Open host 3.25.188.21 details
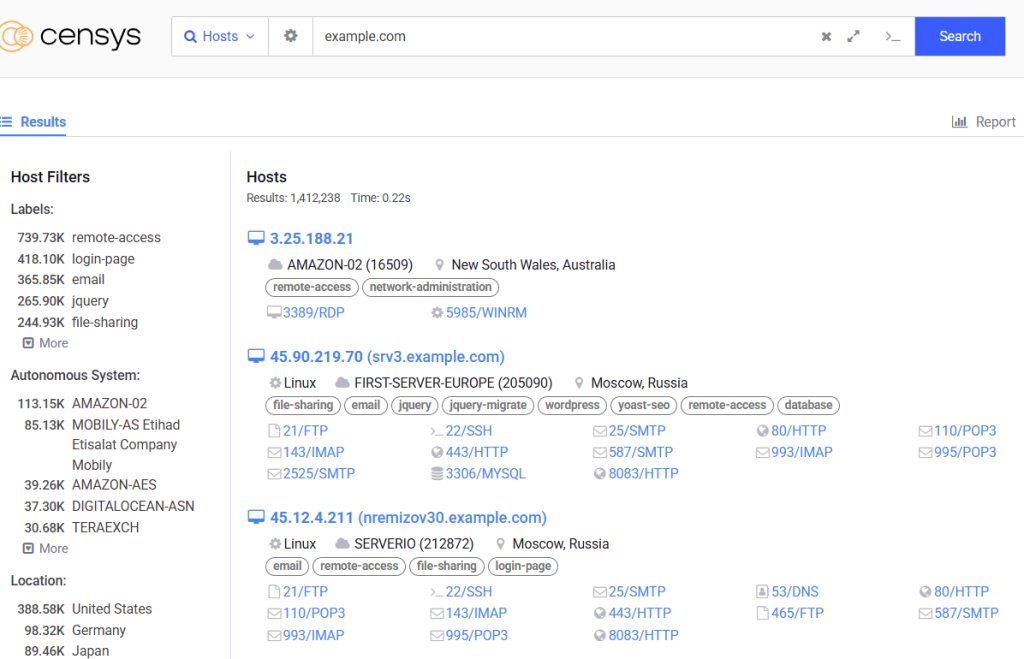The width and height of the screenshot is (1024, 659). click(312, 238)
